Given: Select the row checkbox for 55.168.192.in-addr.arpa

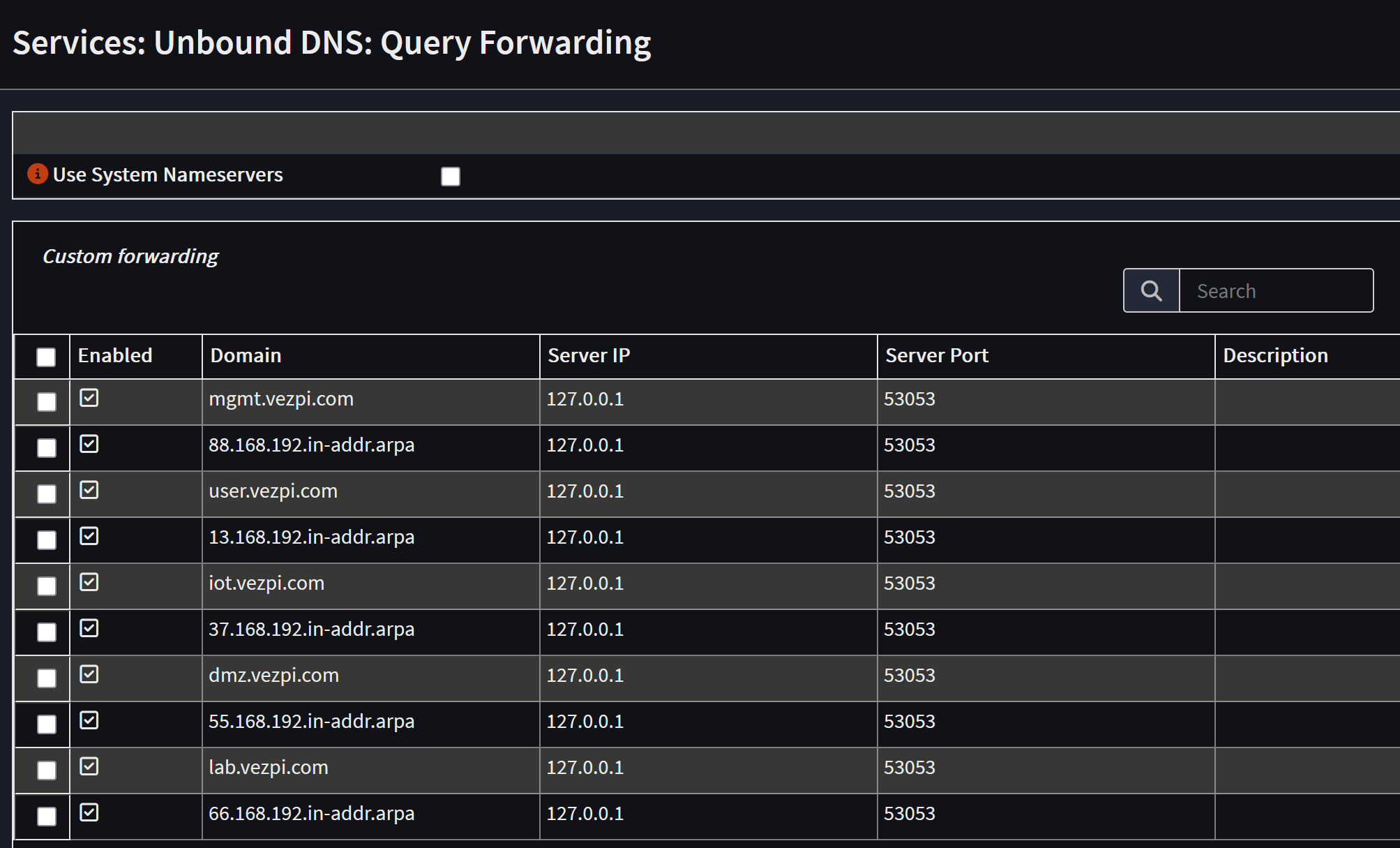Looking at the screenshot, I should click(x=45, y=724).
